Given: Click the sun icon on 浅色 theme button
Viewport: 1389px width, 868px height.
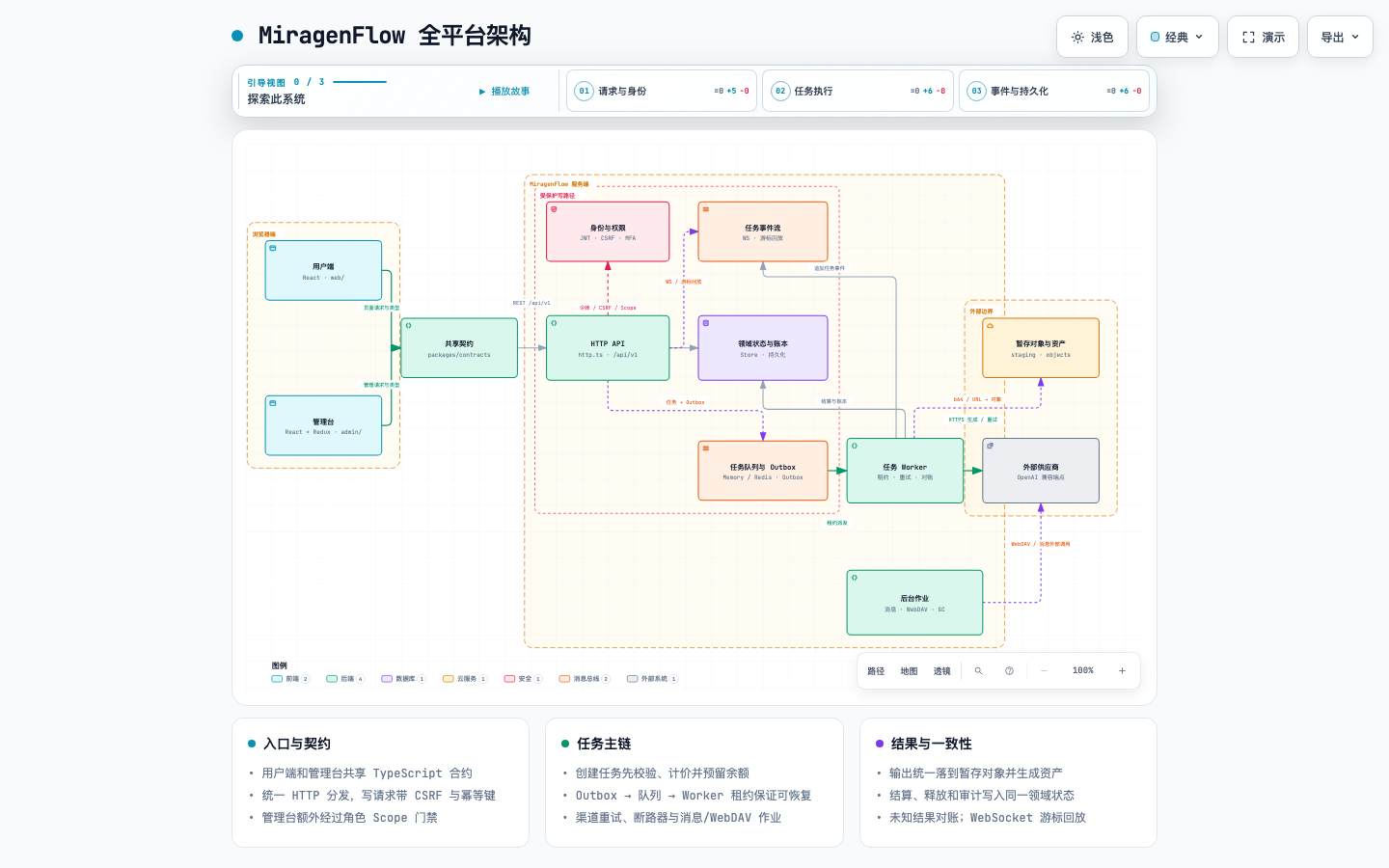Looking at the screenshot, I should [1077, 38].
